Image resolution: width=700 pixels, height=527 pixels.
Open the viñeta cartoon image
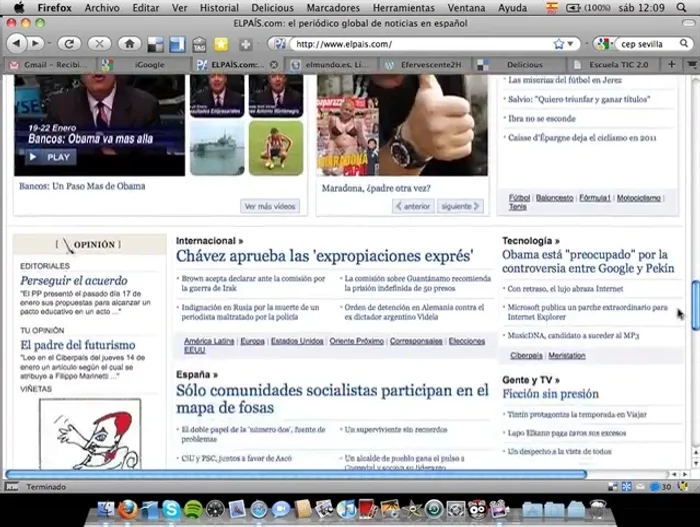click(x=90, y=433)
